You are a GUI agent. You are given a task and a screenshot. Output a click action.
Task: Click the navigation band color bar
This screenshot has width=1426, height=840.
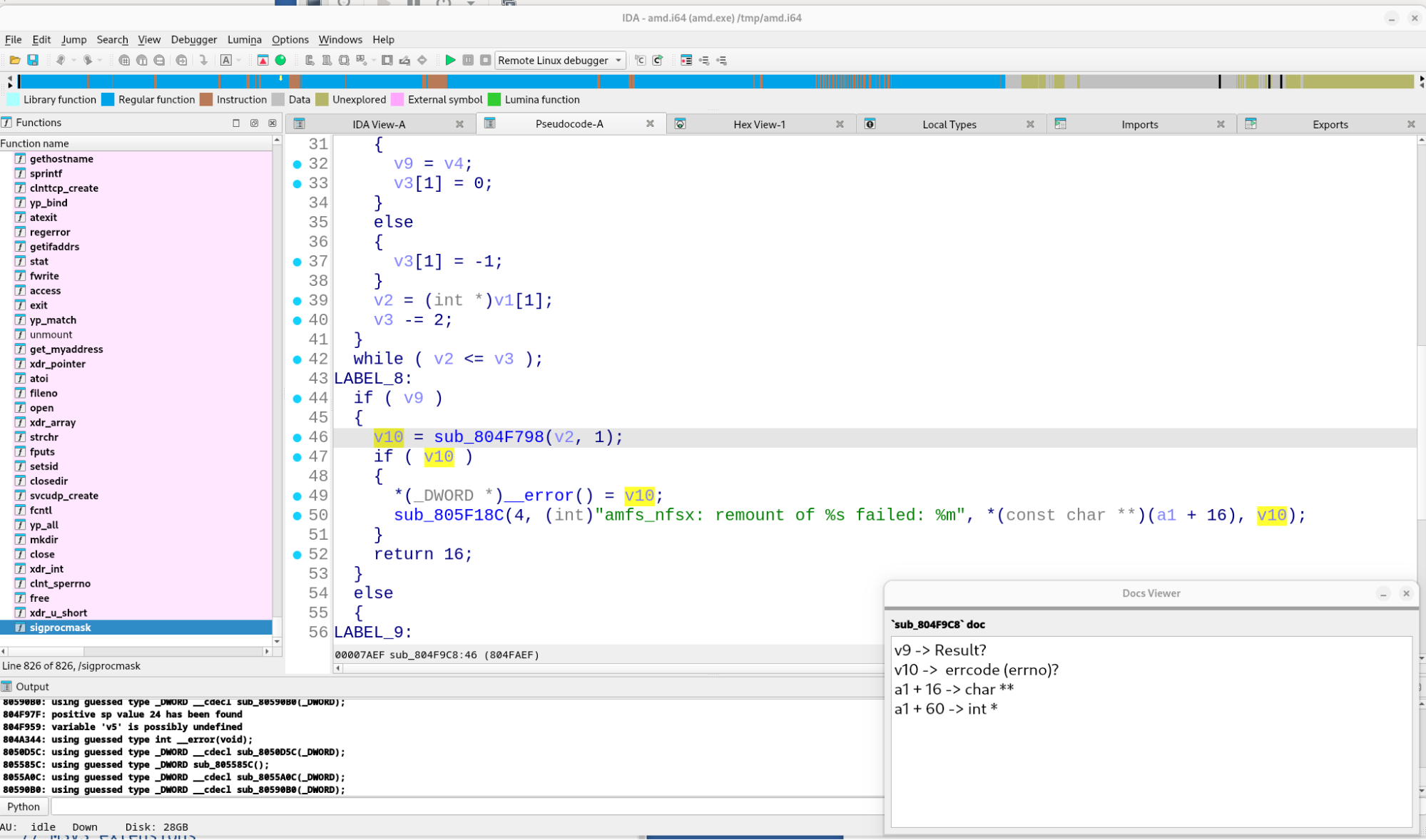pyautogui.click(x=499, y=81)
